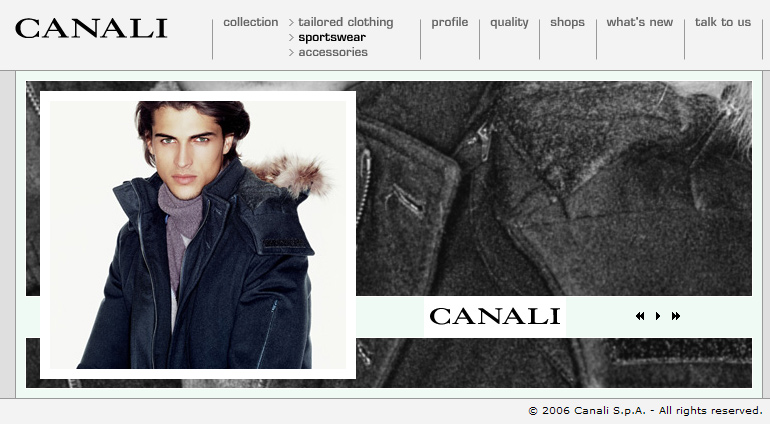This screenshot has height=424, width=770.
Task: Open the shops page
Action: point(567,23)
